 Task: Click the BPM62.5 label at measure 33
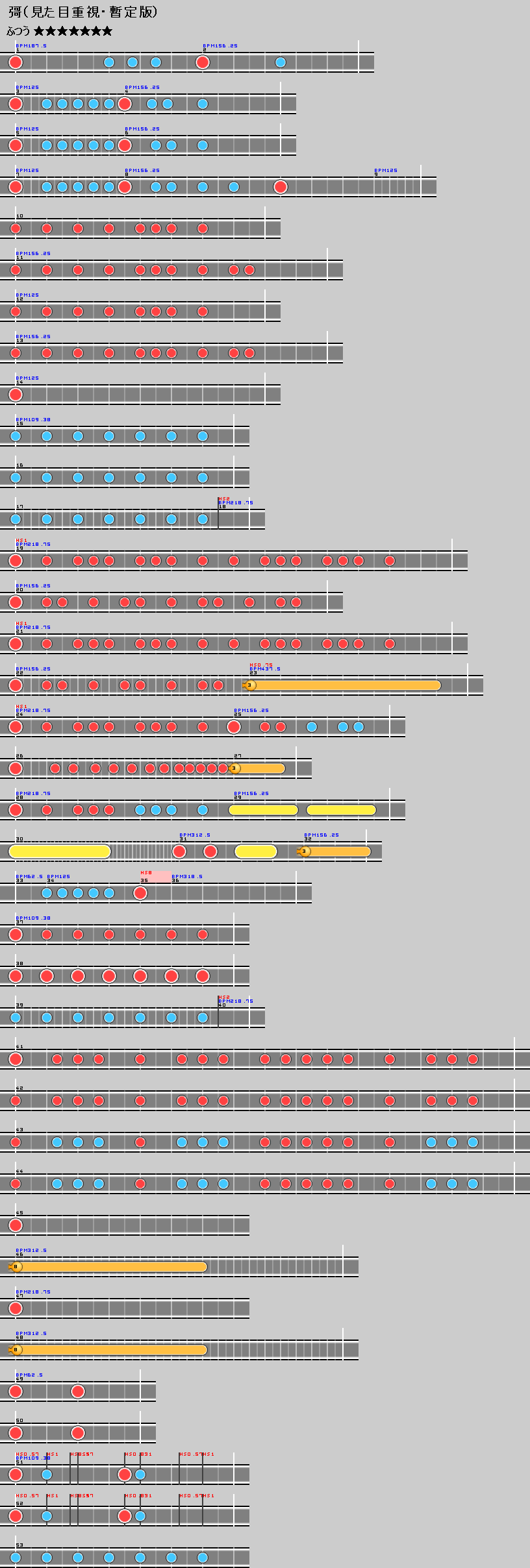click(x=29, y=876)
